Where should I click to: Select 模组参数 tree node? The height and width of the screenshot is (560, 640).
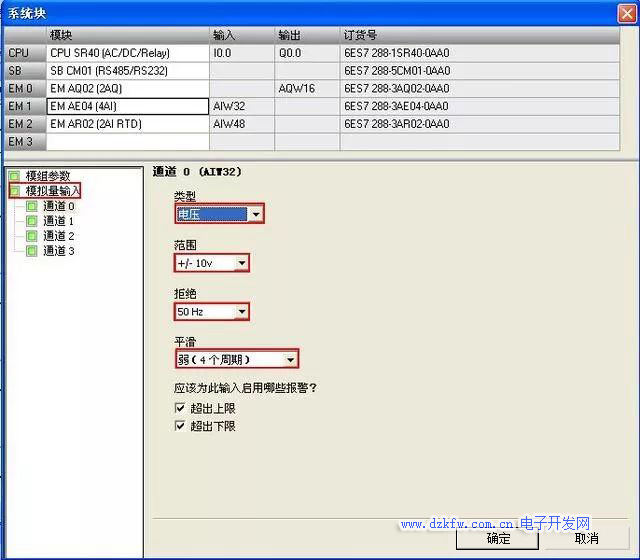pyautogui.click(x=48, y=176)
